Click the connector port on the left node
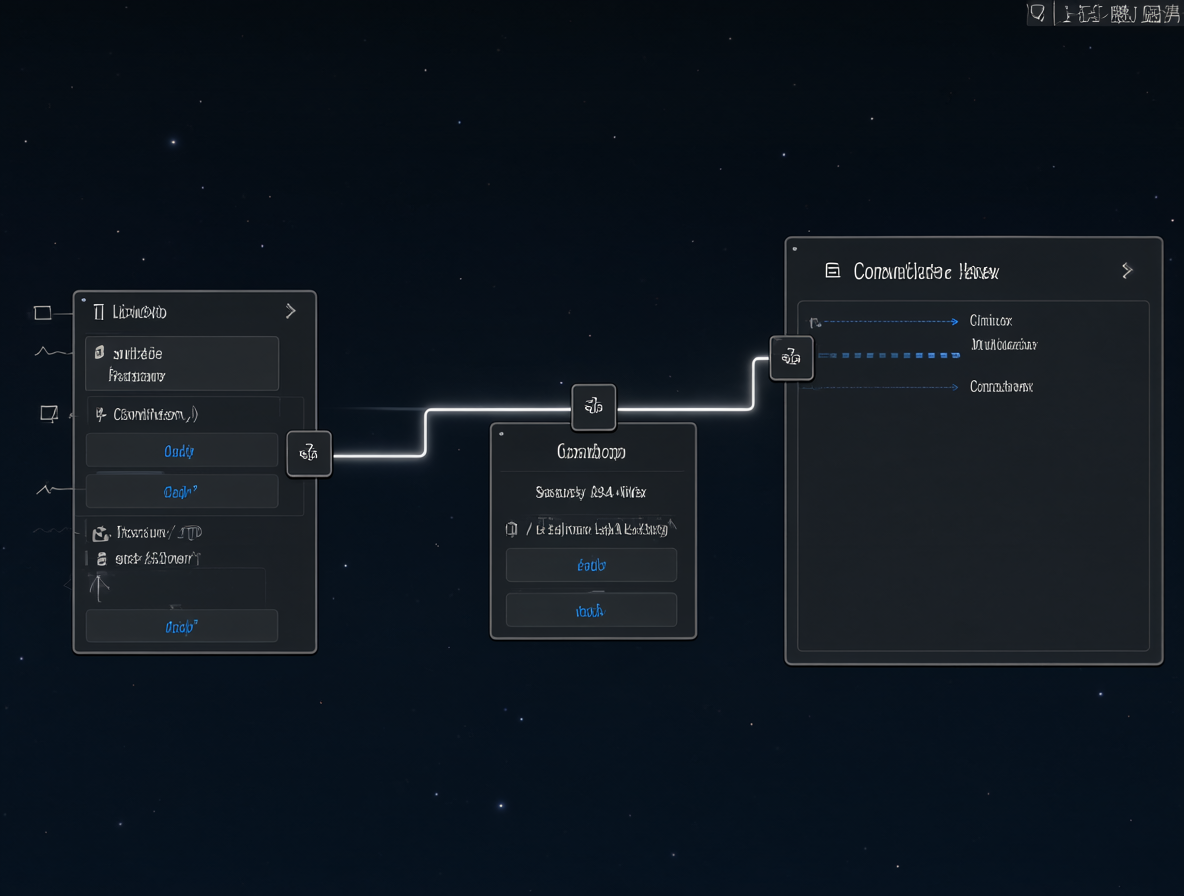This screenshot has height=896, width=1184. pyautogui.click(x=309, y=453)
